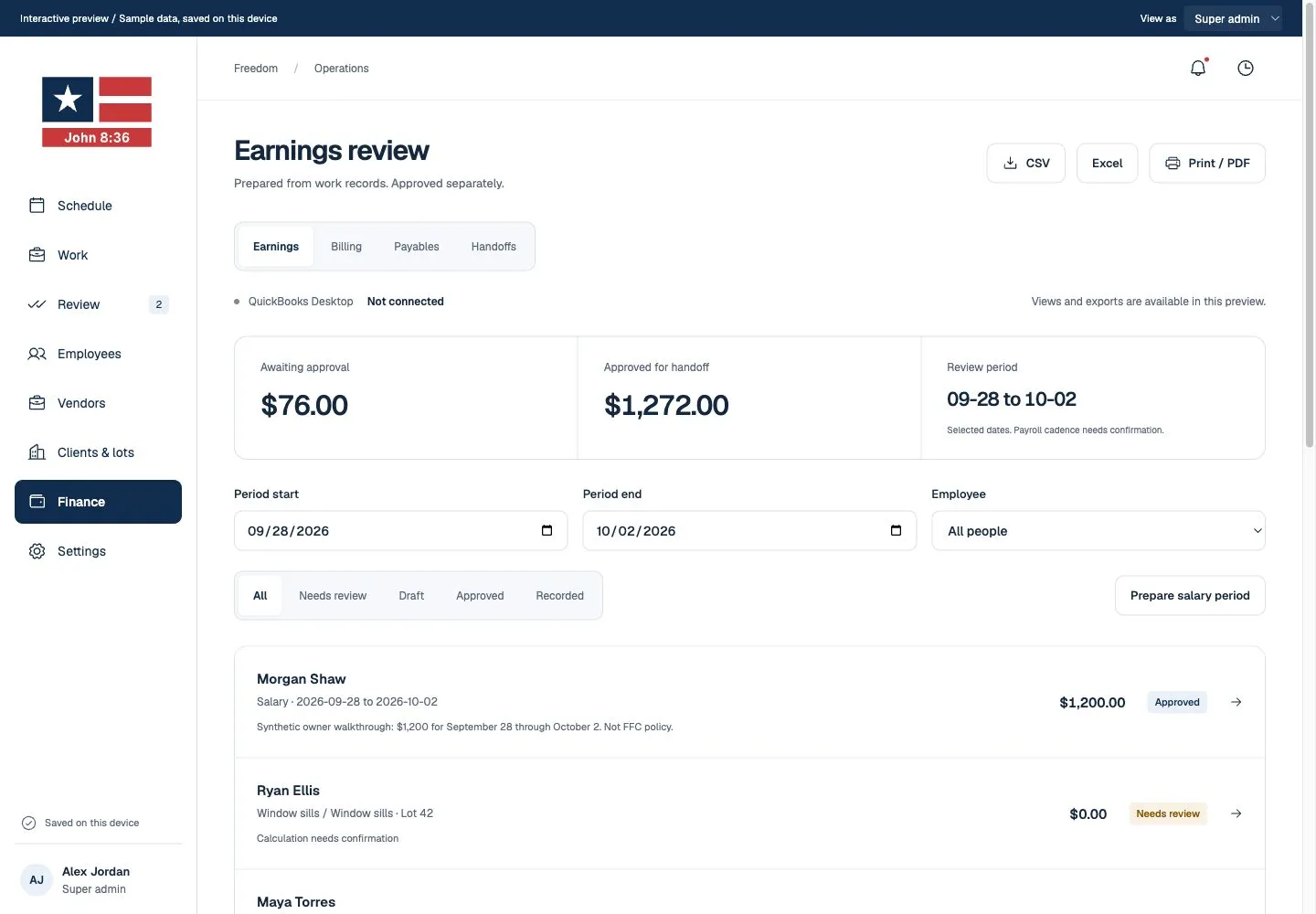This screenshot has width=1316, height=914.
Task: Select Finance in the sidebar
Action: 98,502
